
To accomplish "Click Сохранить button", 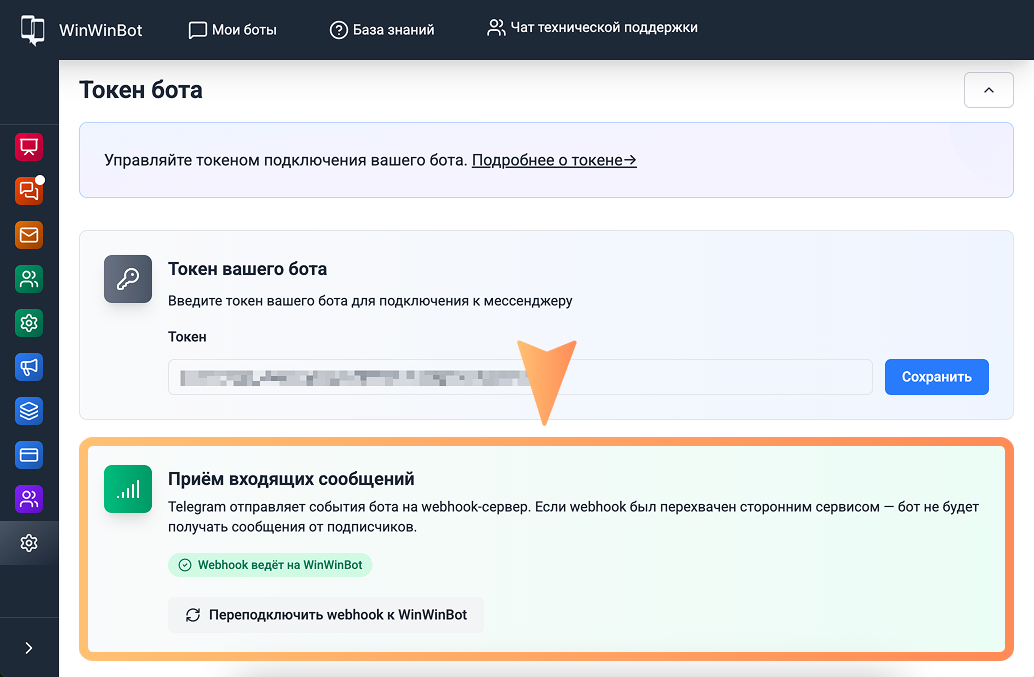I will (x=936, y=377).
